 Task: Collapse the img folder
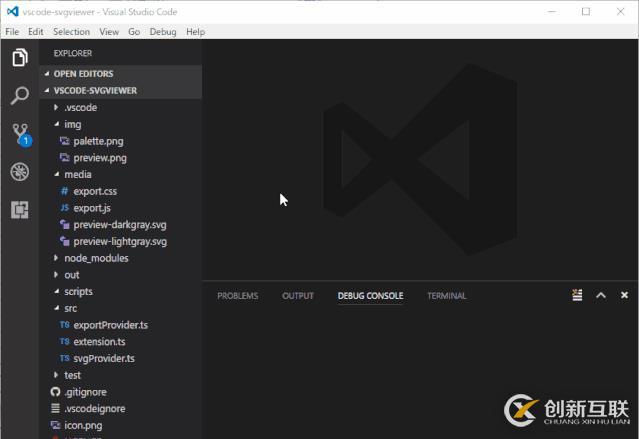point(57,124)
